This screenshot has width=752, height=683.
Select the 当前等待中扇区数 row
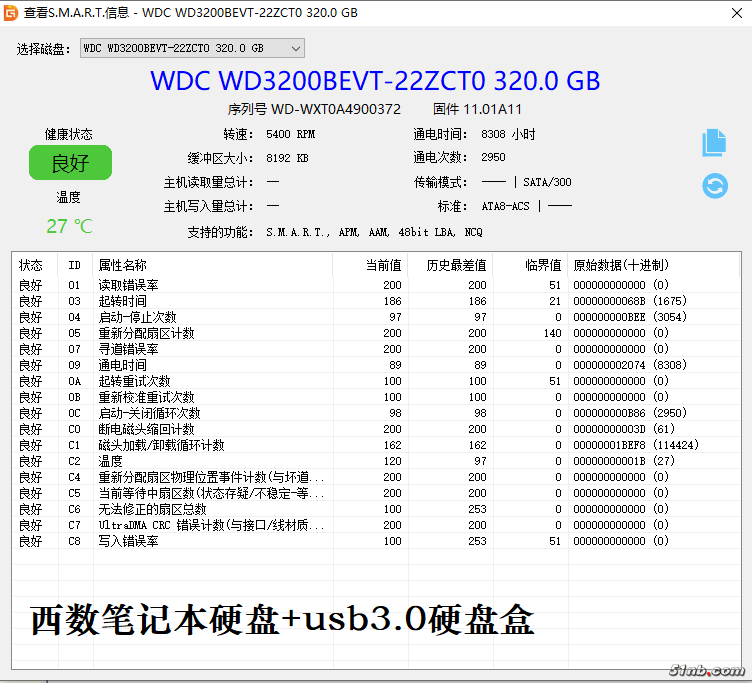376,493
